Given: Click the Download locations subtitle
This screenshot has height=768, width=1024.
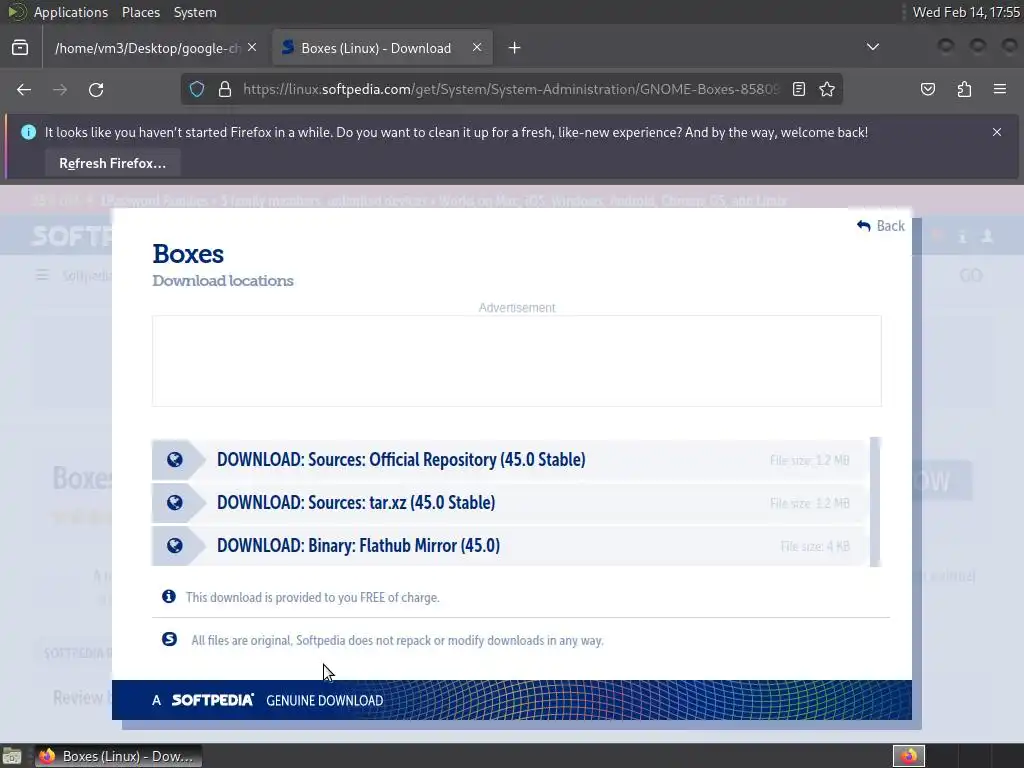Looking at the screenshot, I should coord(223,281).
